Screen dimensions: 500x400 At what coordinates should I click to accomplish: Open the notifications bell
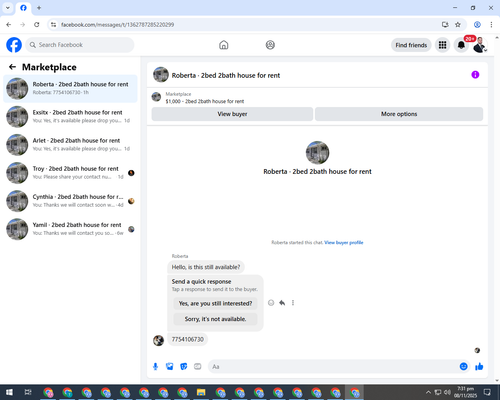click(461, 45)
